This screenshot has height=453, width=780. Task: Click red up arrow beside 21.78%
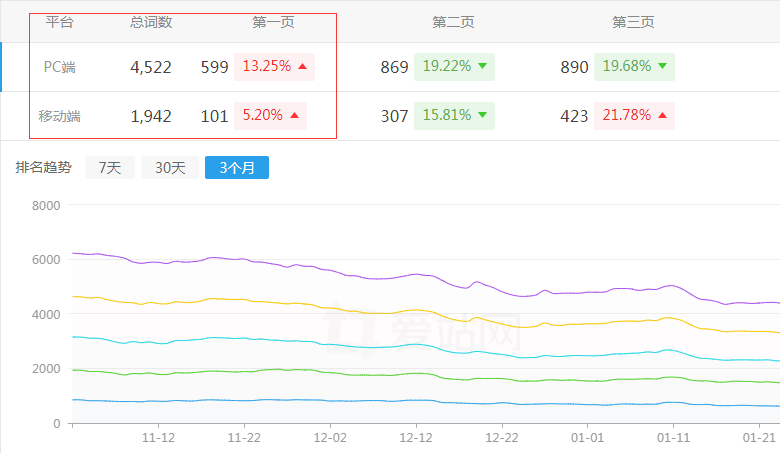[662, 116]
